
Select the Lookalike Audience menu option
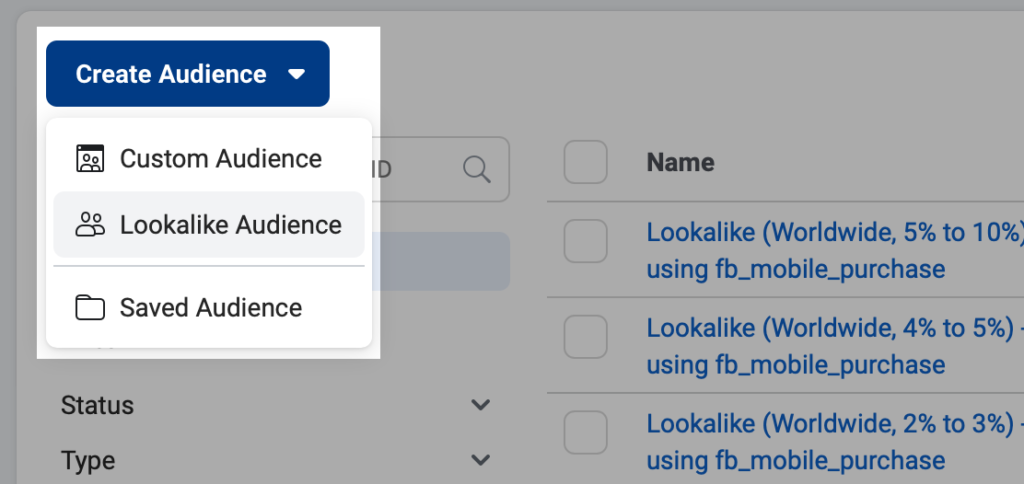click(230, 225)
